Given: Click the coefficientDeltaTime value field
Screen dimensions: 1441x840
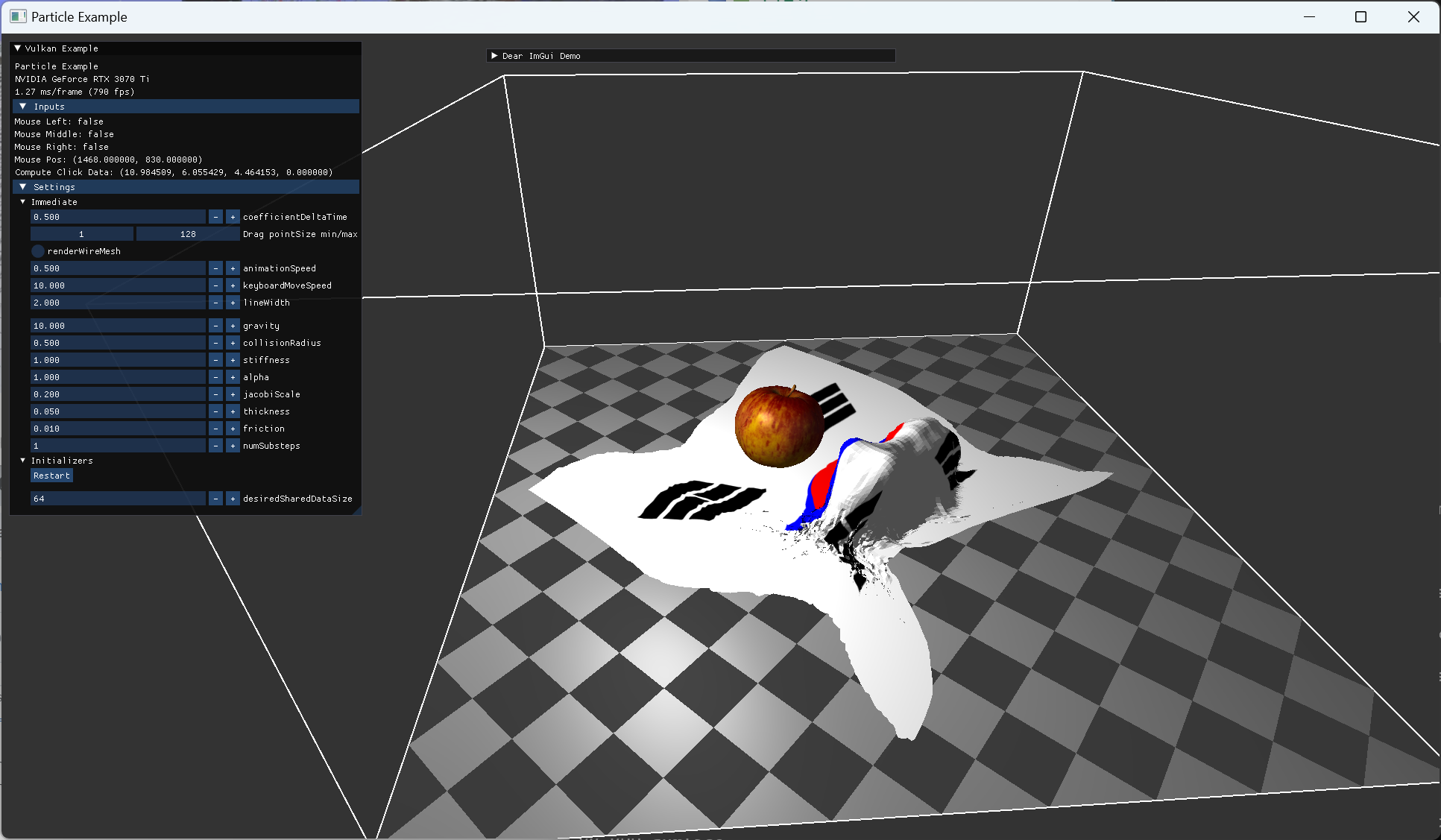Looking at the screenshot, I should point(118,217).
